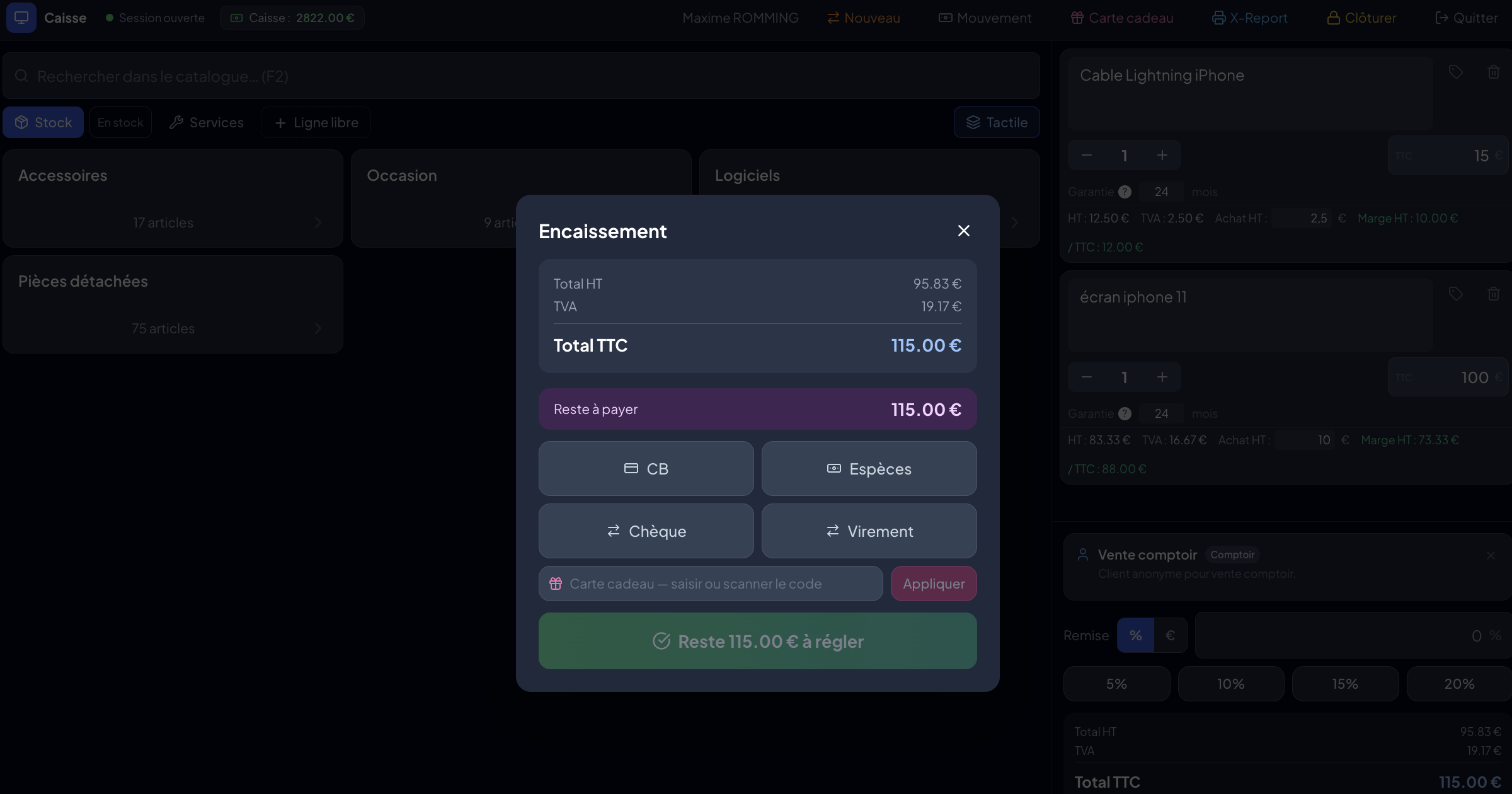Apply 20% discount preset
Screen dimensions: 1512x794
(x=1459, y=684)
